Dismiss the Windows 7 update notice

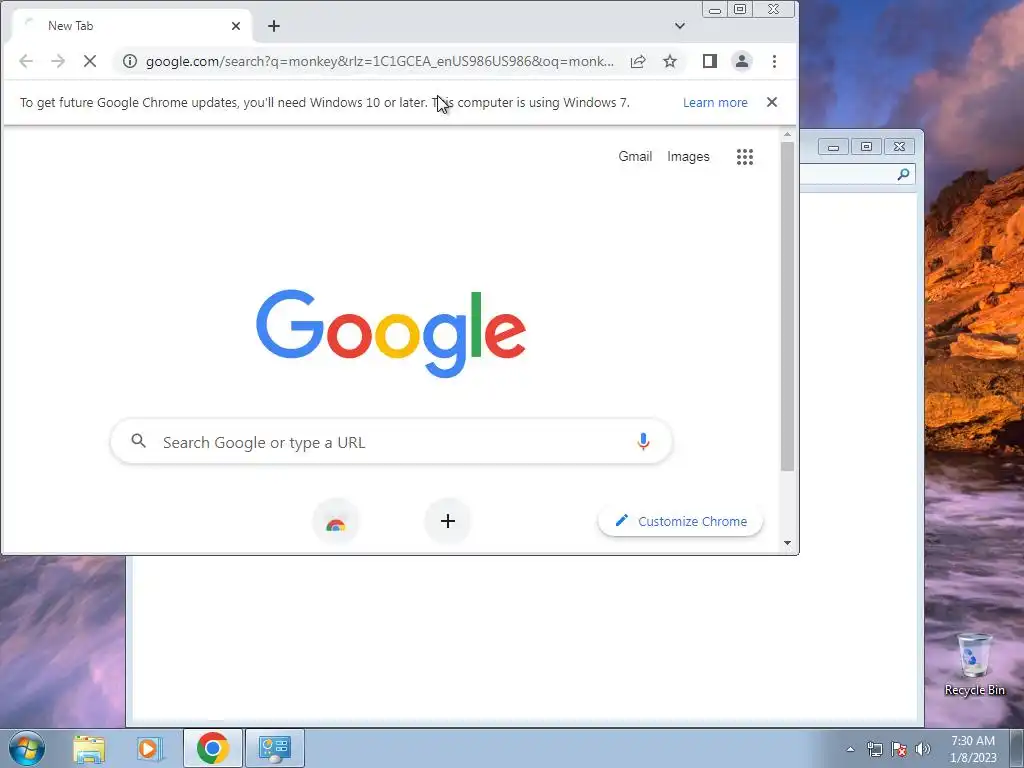pos(772,102)
